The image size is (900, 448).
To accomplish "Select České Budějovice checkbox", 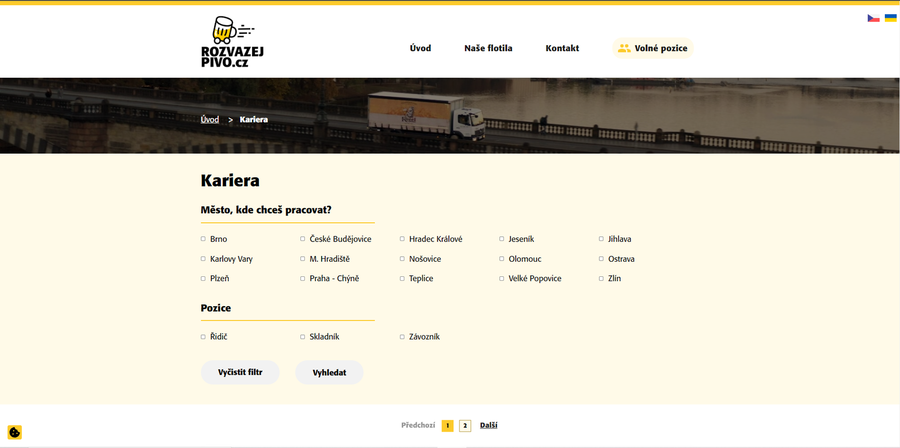I will click(x=303, y=239).
